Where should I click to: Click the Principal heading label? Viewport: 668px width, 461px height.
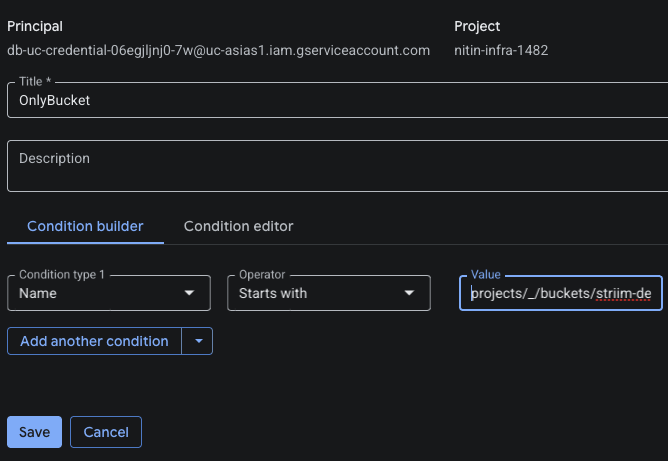(x=35, y=26)
